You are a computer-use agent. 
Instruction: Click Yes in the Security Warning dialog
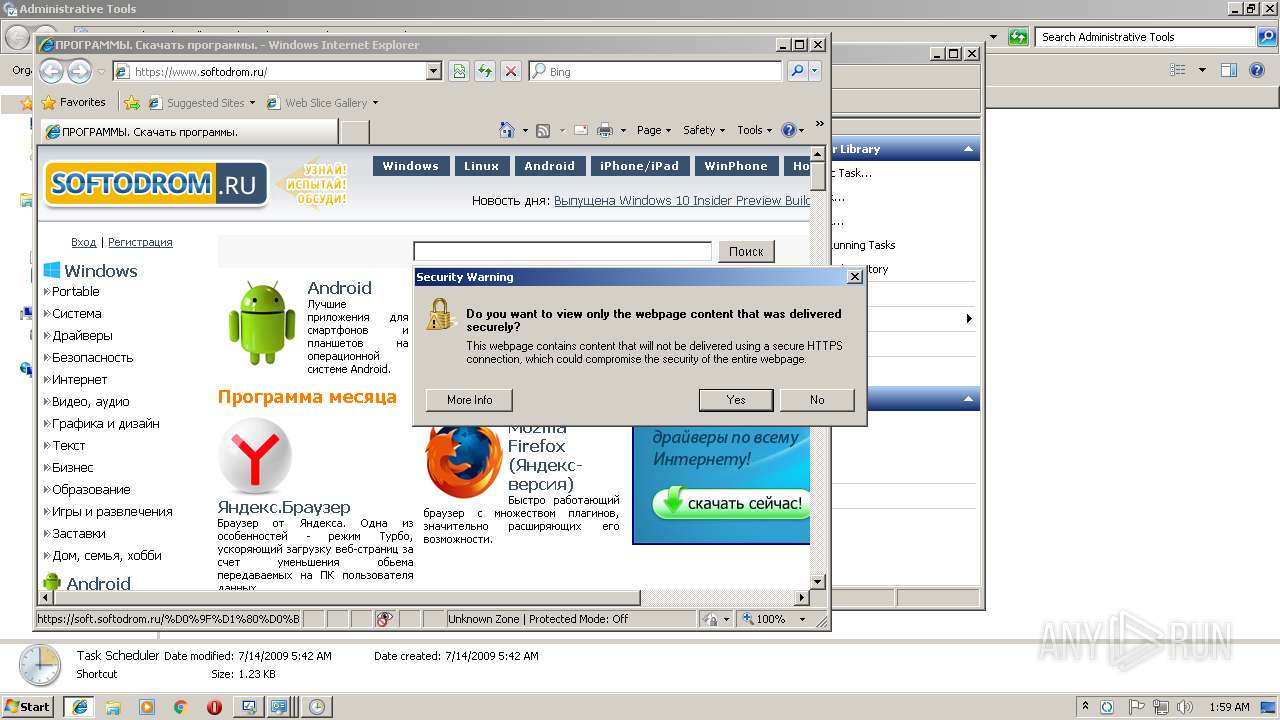pyautogui.click(x=736, y=400)
